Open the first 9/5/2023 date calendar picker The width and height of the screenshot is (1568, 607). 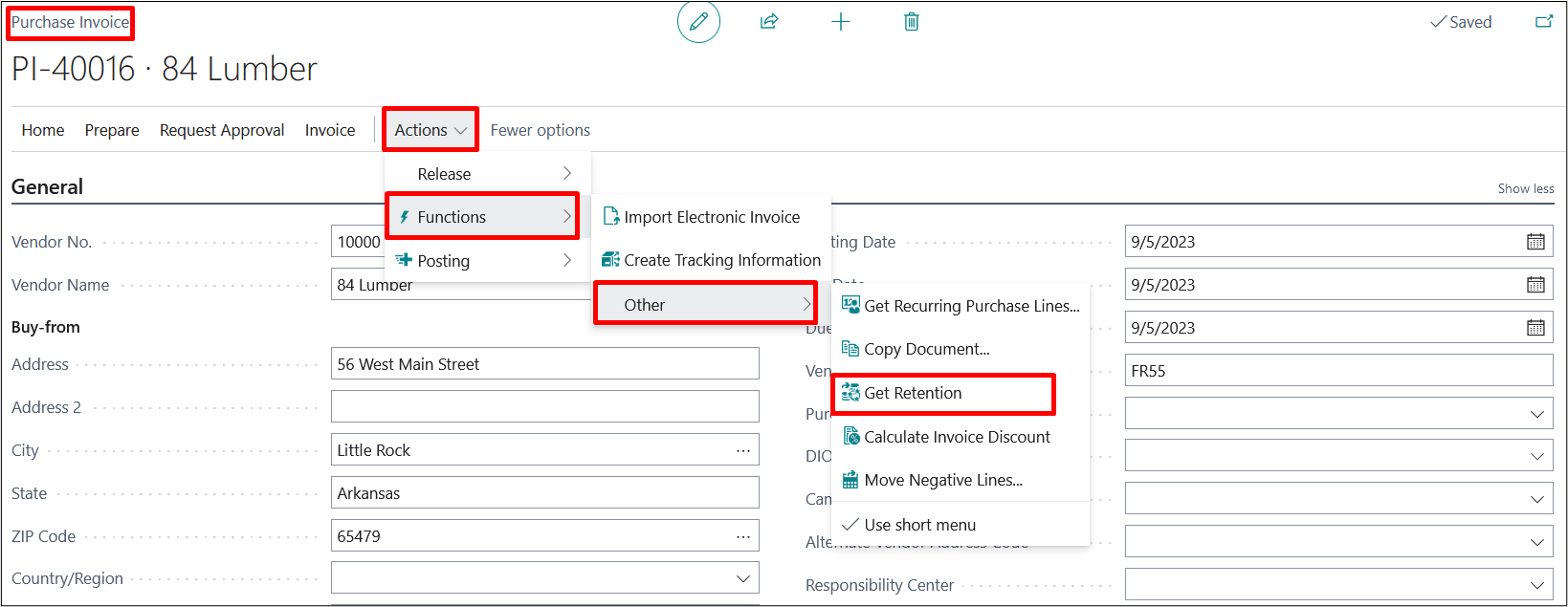(x=1535, y=242)
